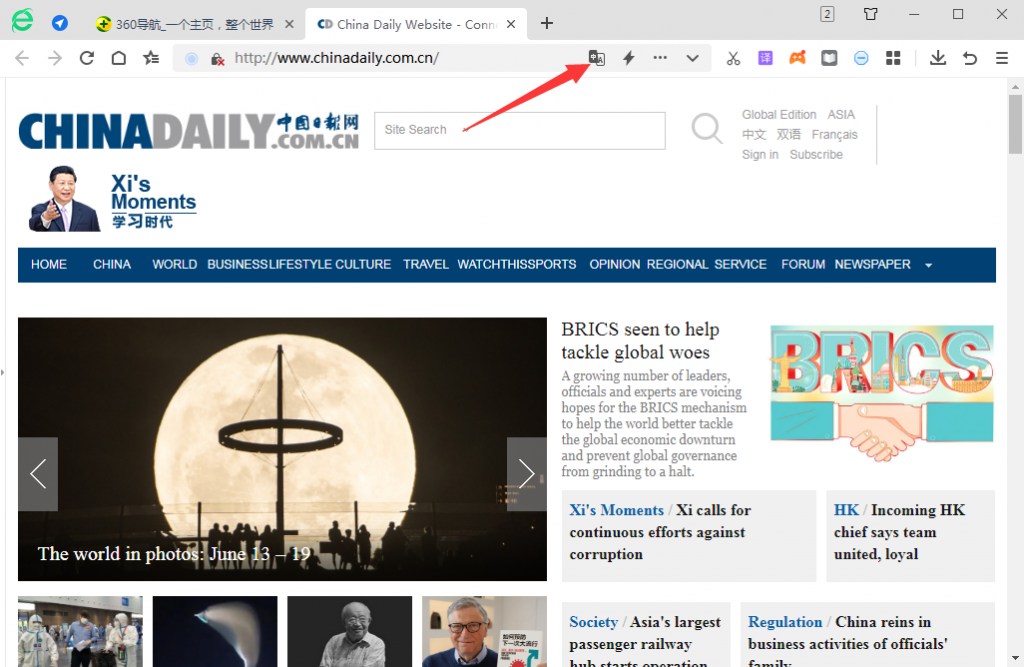The height and width of the screenshot is (667, 1024).
Task: Click the BRICS handshake illustration
Action: (882, 393)
